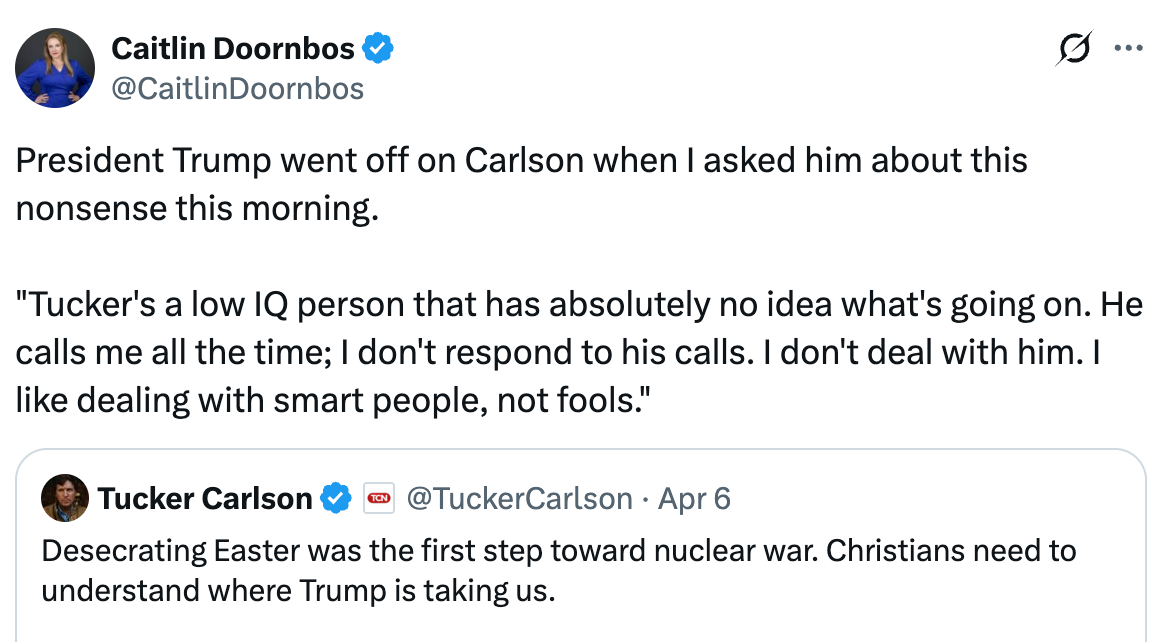This screenshot has width=1166, height=642.
Task: Click "understand where Trump is taking us" line
Action: tap(297, 590)
